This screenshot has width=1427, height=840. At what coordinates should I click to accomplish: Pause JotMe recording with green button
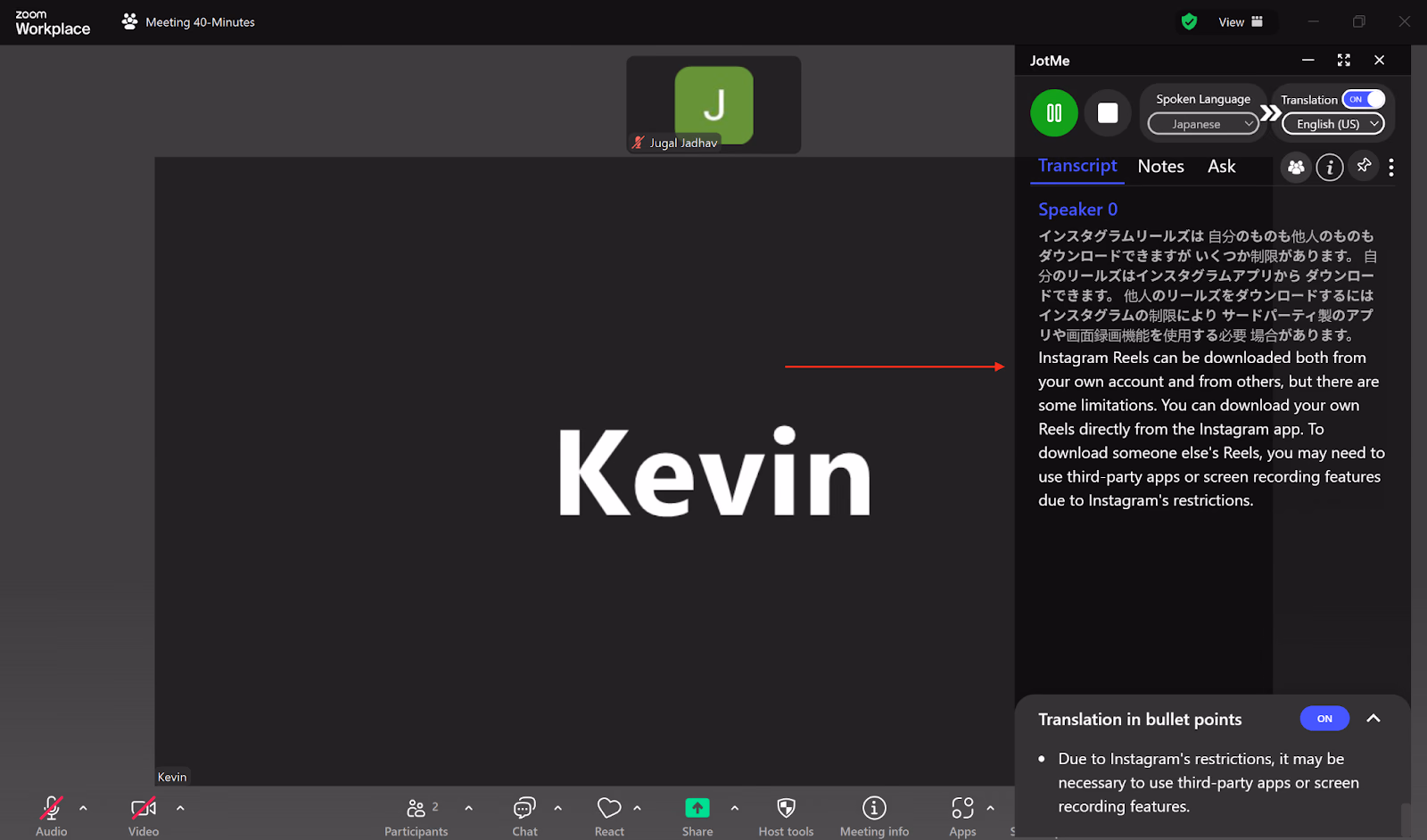tap(1054, 113)
